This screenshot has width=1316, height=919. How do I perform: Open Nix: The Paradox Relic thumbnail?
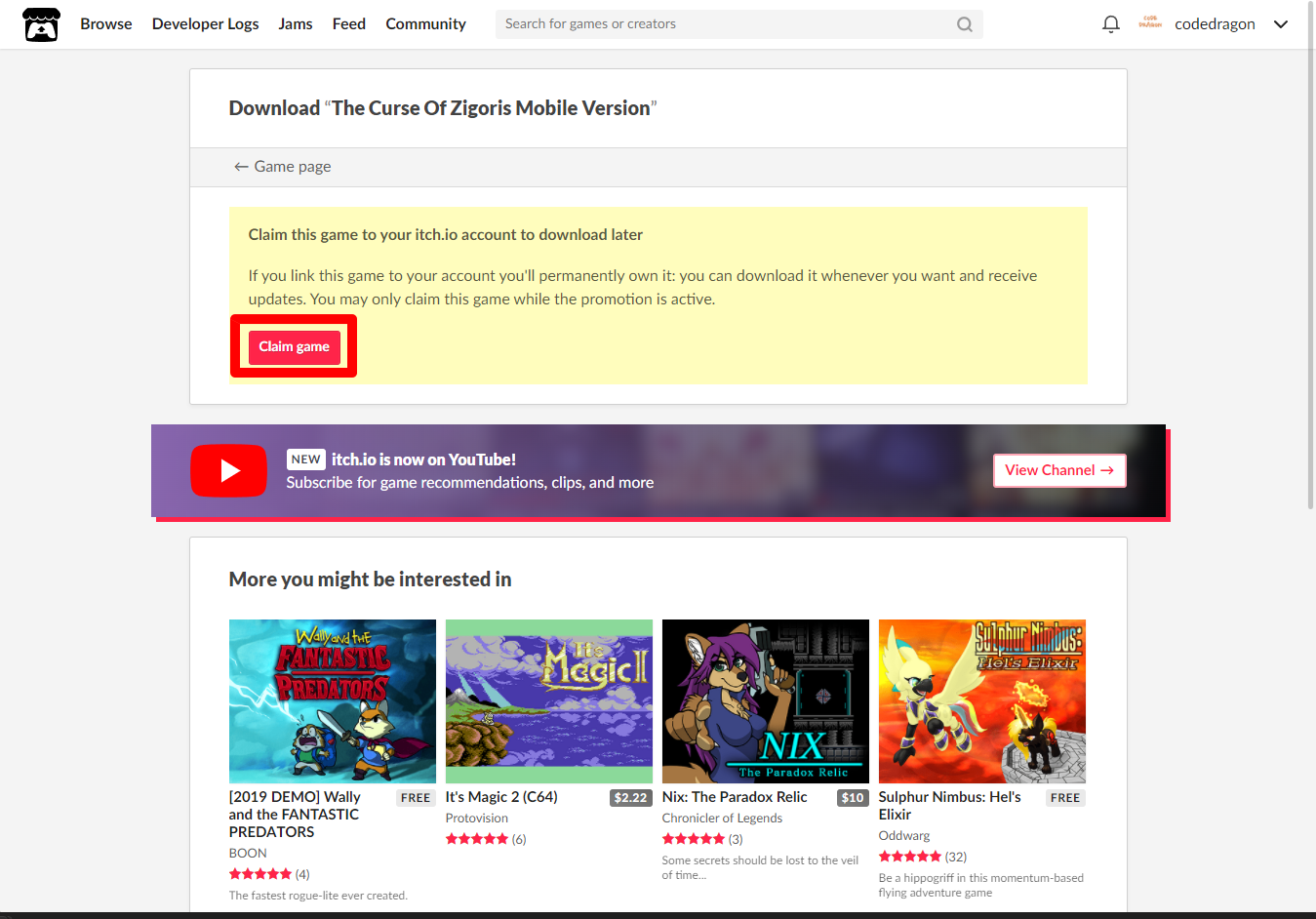766,701
